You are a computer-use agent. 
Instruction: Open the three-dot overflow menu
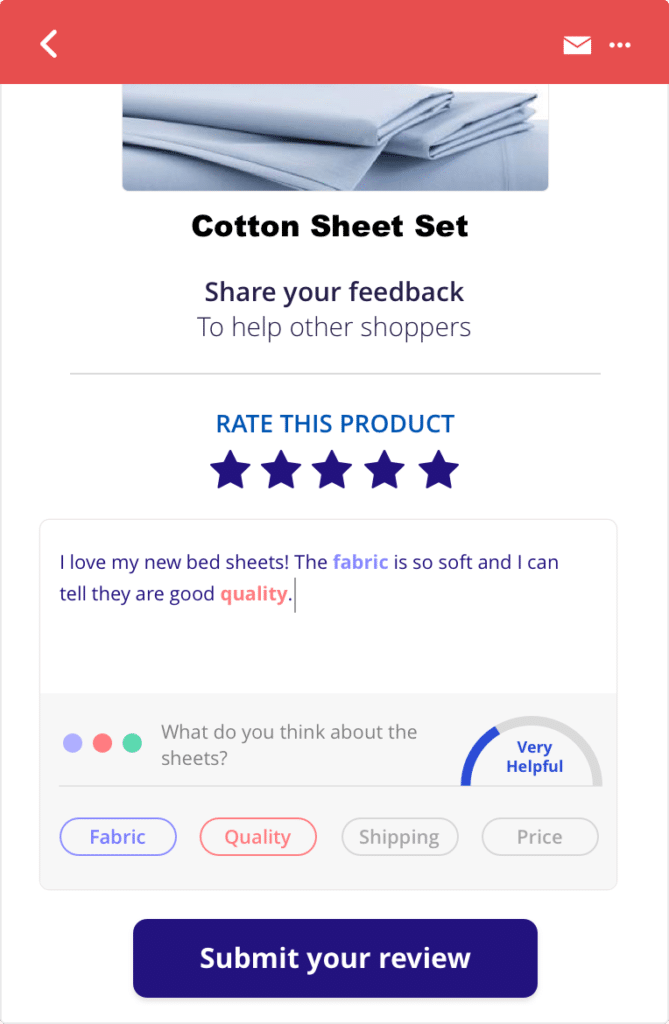pyautogui.click(x=620, y=44)
